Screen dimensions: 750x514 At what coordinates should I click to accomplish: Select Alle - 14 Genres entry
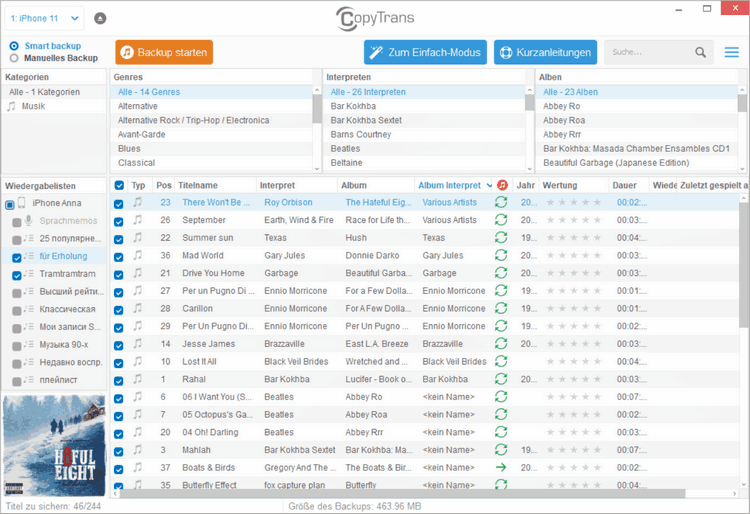[x=211, y=92]
